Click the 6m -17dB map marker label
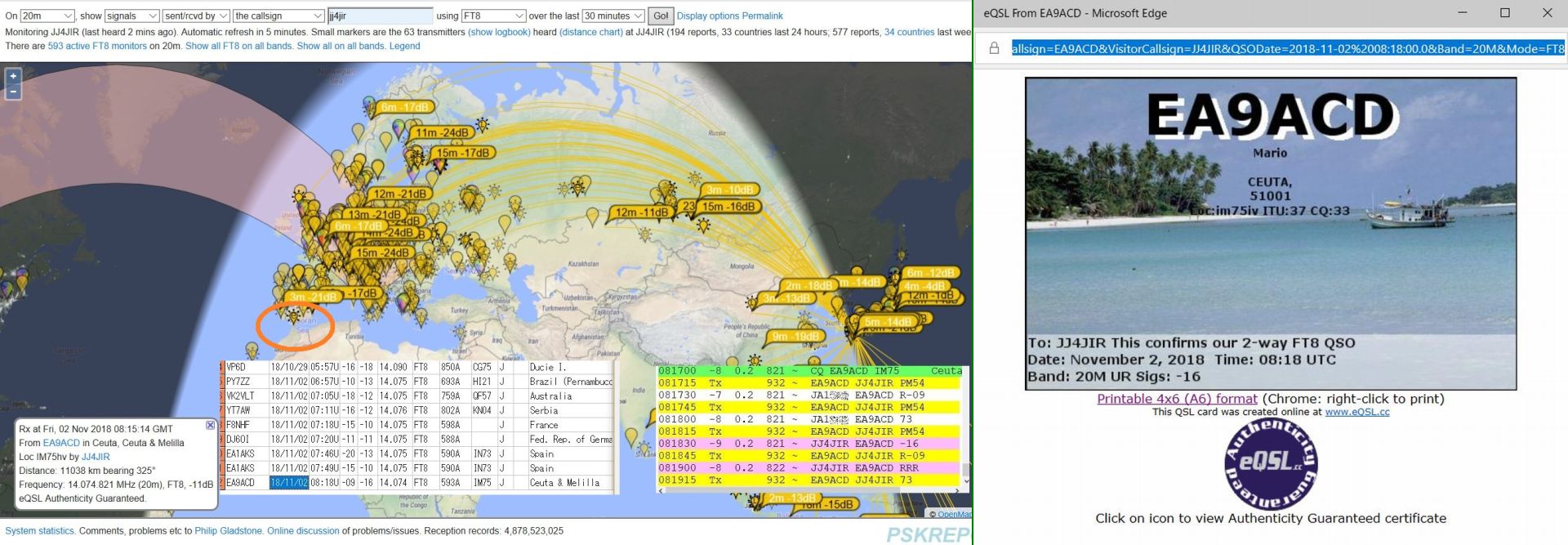 [404, 107]
